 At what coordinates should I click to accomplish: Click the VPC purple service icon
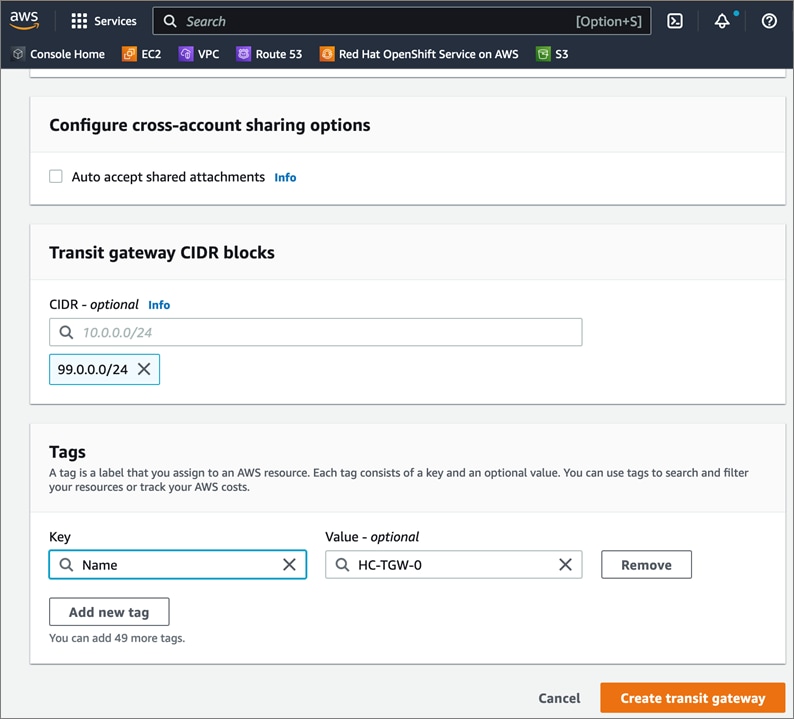pyautogui.click(x=186, y=54)
